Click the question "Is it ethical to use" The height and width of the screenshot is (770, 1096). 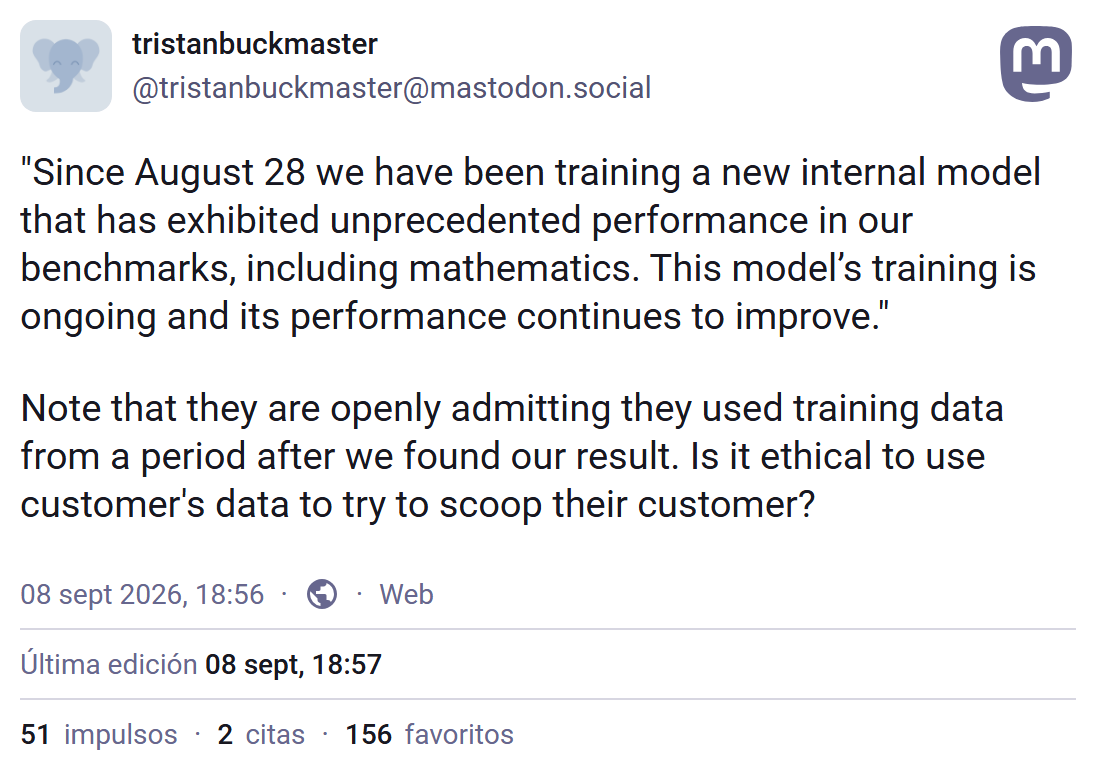coord(837,456)
